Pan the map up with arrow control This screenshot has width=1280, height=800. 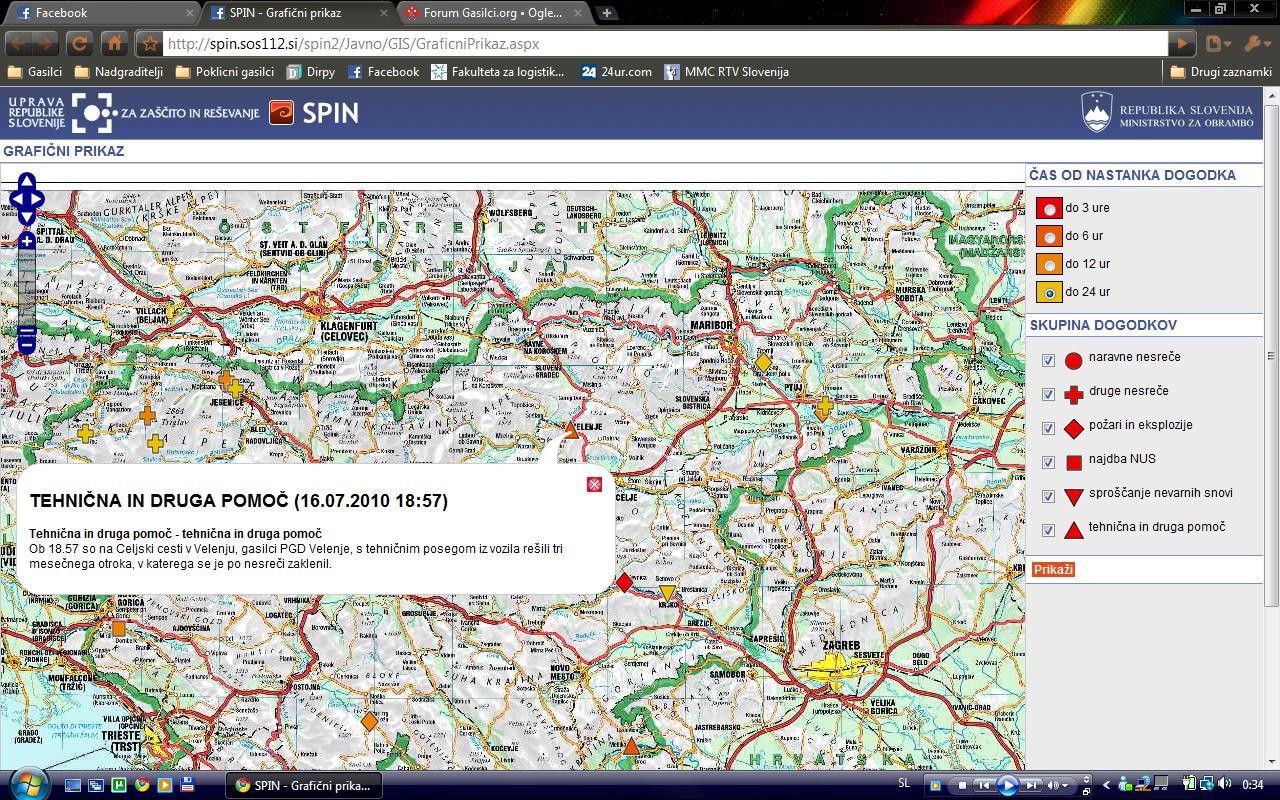(27, 181)
